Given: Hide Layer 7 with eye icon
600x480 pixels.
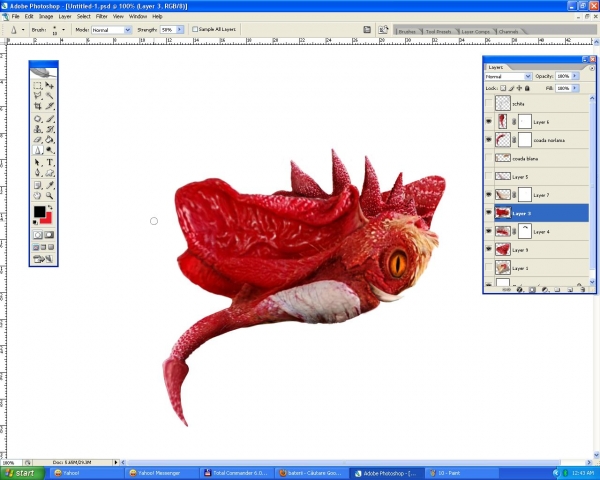Looking at the screenshot, I should 489,194.
